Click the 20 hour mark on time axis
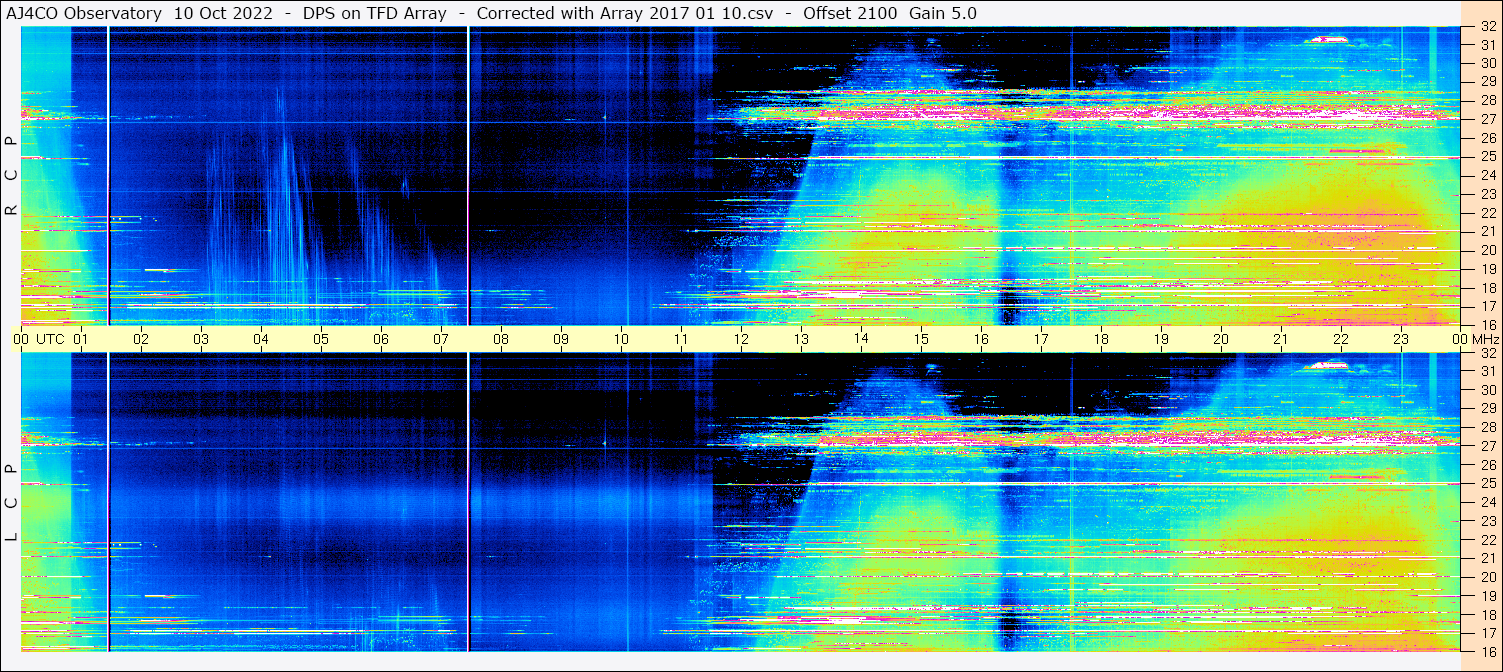Image resolution: width=1503 pixels, height=672 pixels. click(1221, 339)
